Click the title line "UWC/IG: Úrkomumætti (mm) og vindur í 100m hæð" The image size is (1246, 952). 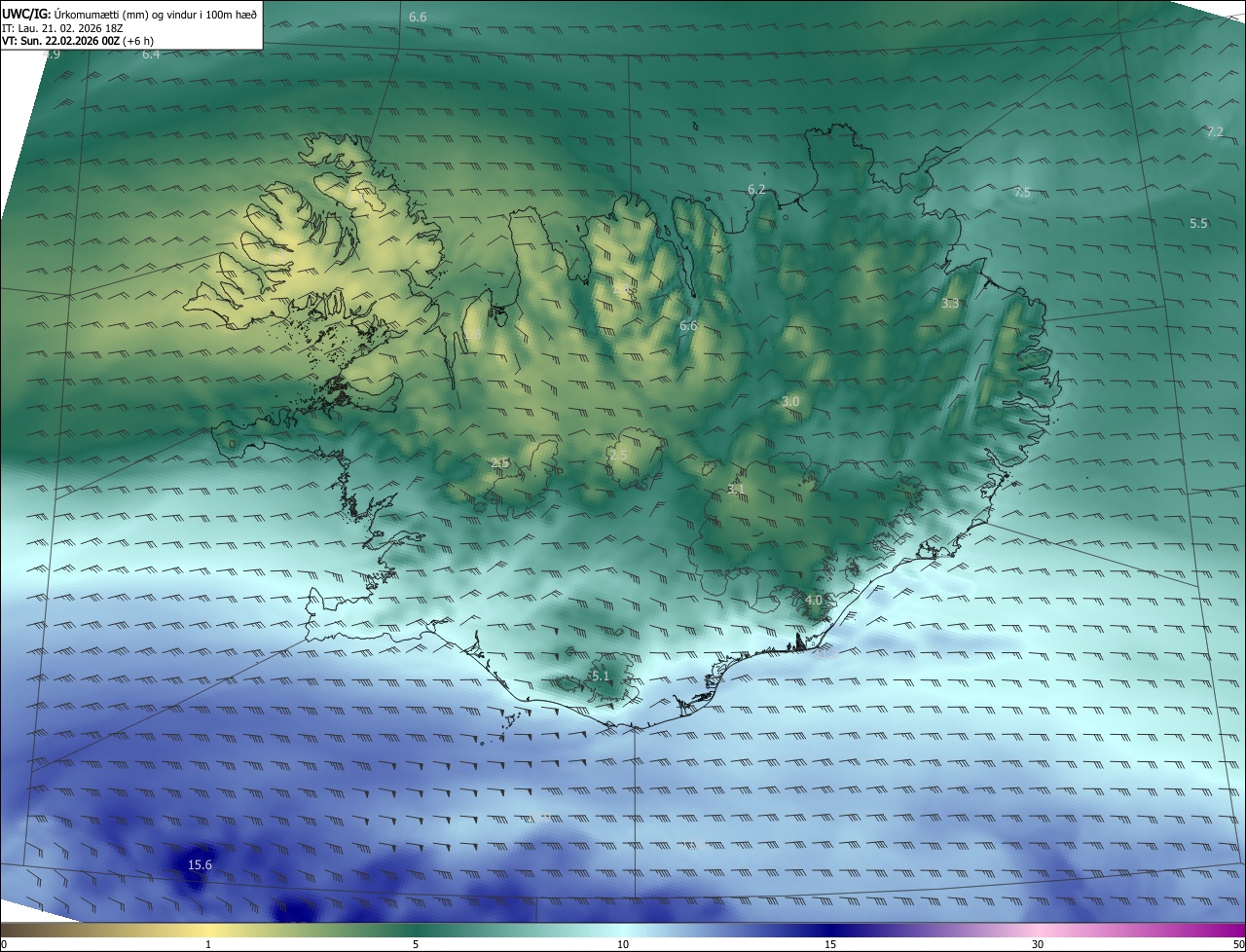tap(129, 14)
